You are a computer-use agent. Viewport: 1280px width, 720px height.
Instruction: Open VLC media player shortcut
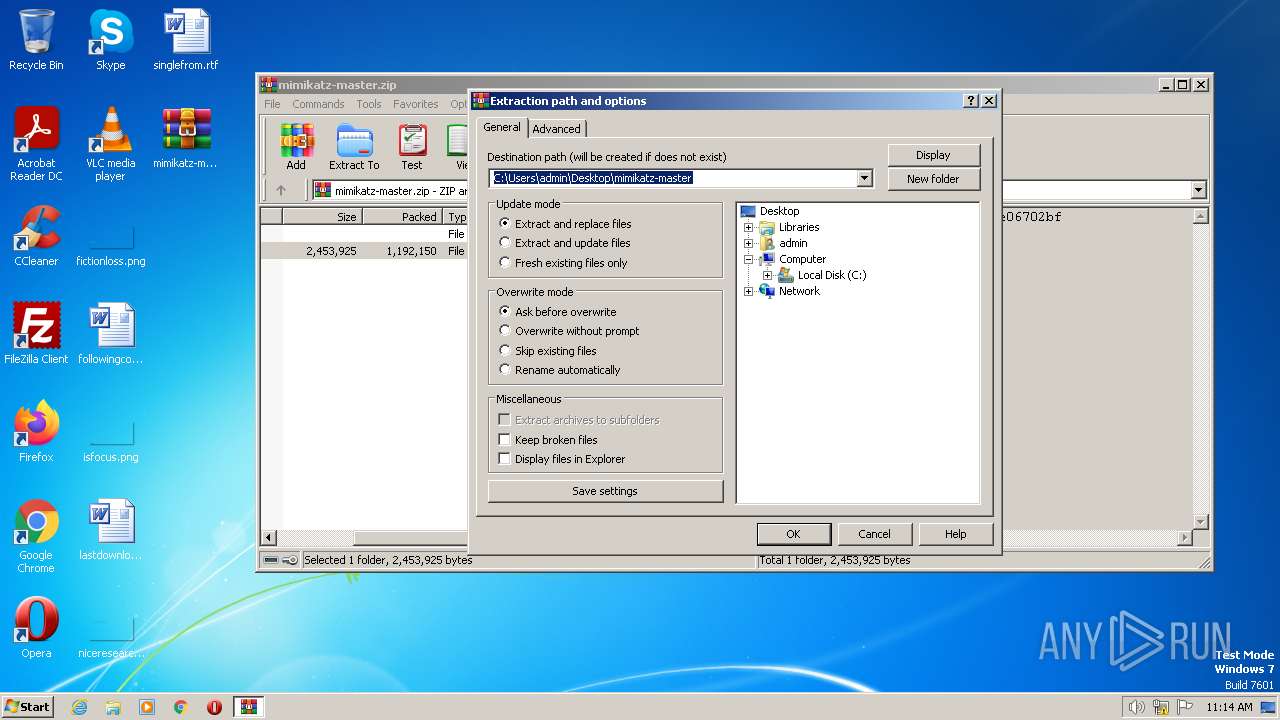pos(110,144)
